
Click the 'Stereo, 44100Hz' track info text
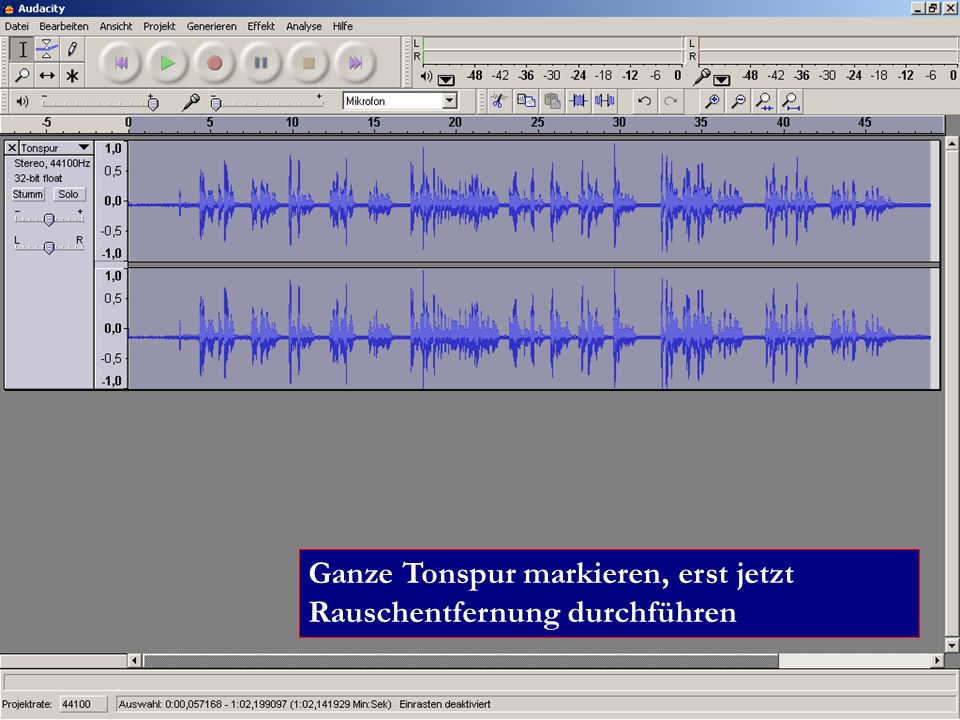coord(52,163)
